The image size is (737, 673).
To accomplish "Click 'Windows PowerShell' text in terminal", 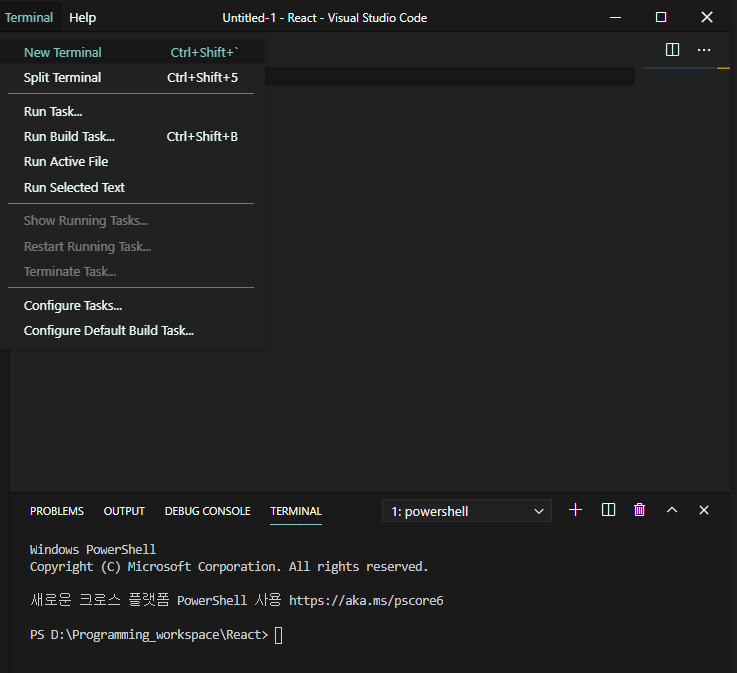I will point(93,549).
